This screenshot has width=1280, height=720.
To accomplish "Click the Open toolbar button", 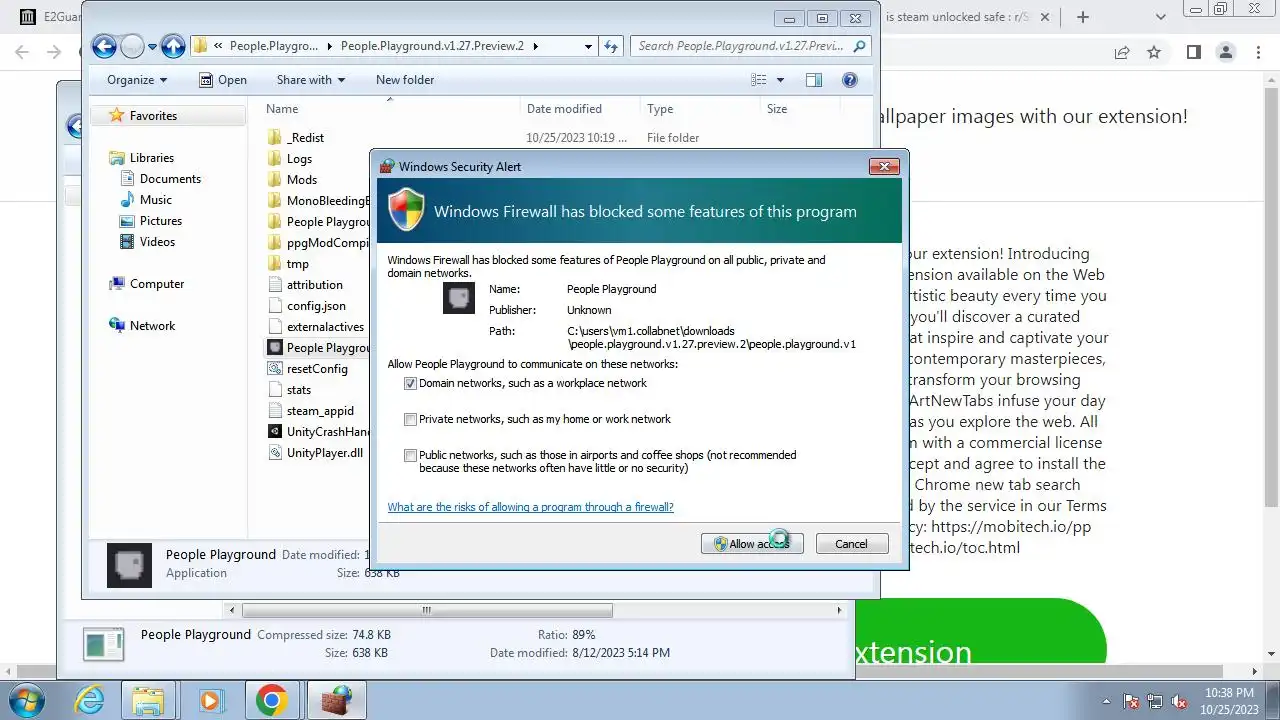I will tap(222, 80).
